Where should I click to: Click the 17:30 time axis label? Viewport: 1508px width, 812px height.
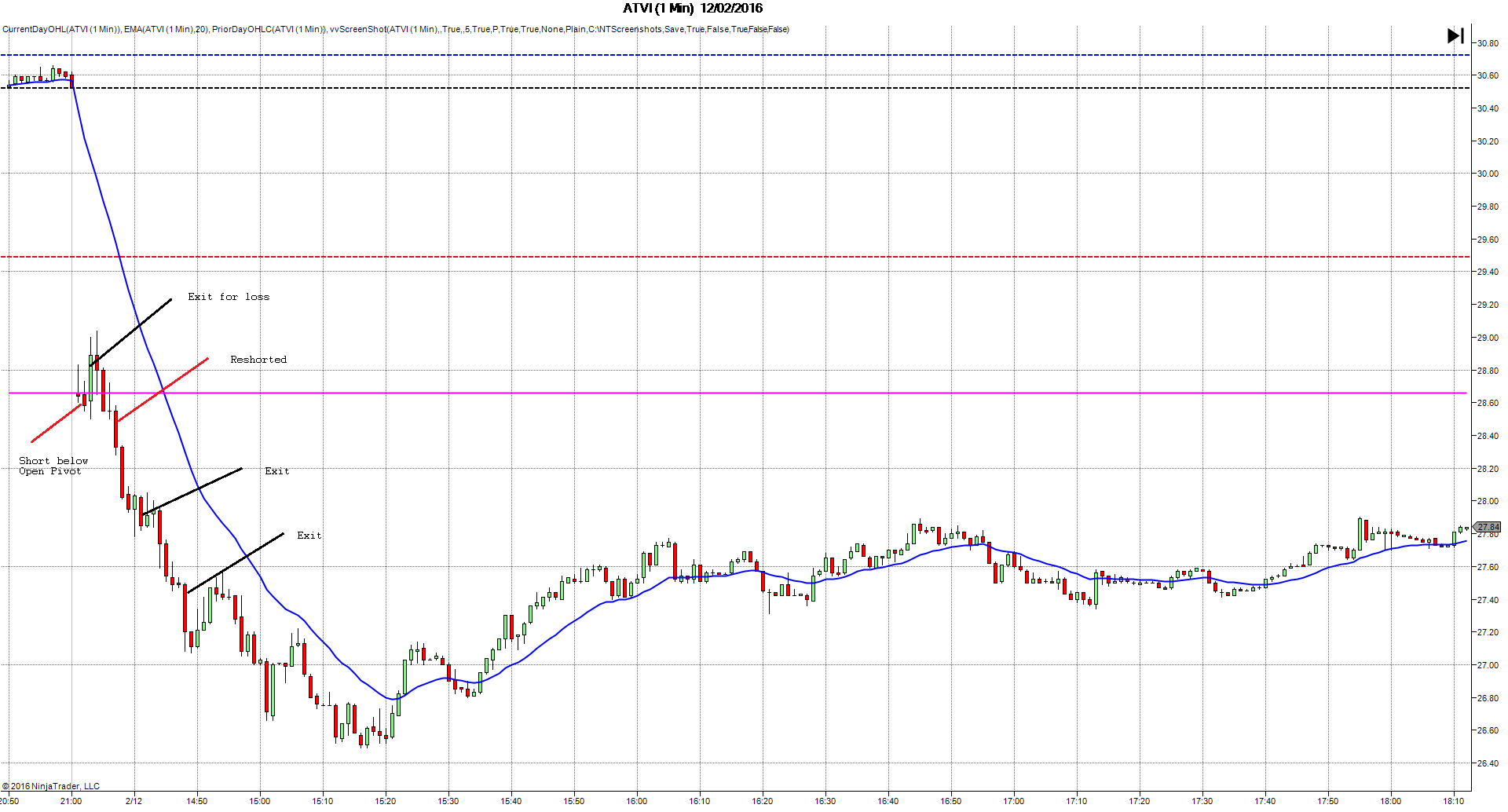[1202, 801]
